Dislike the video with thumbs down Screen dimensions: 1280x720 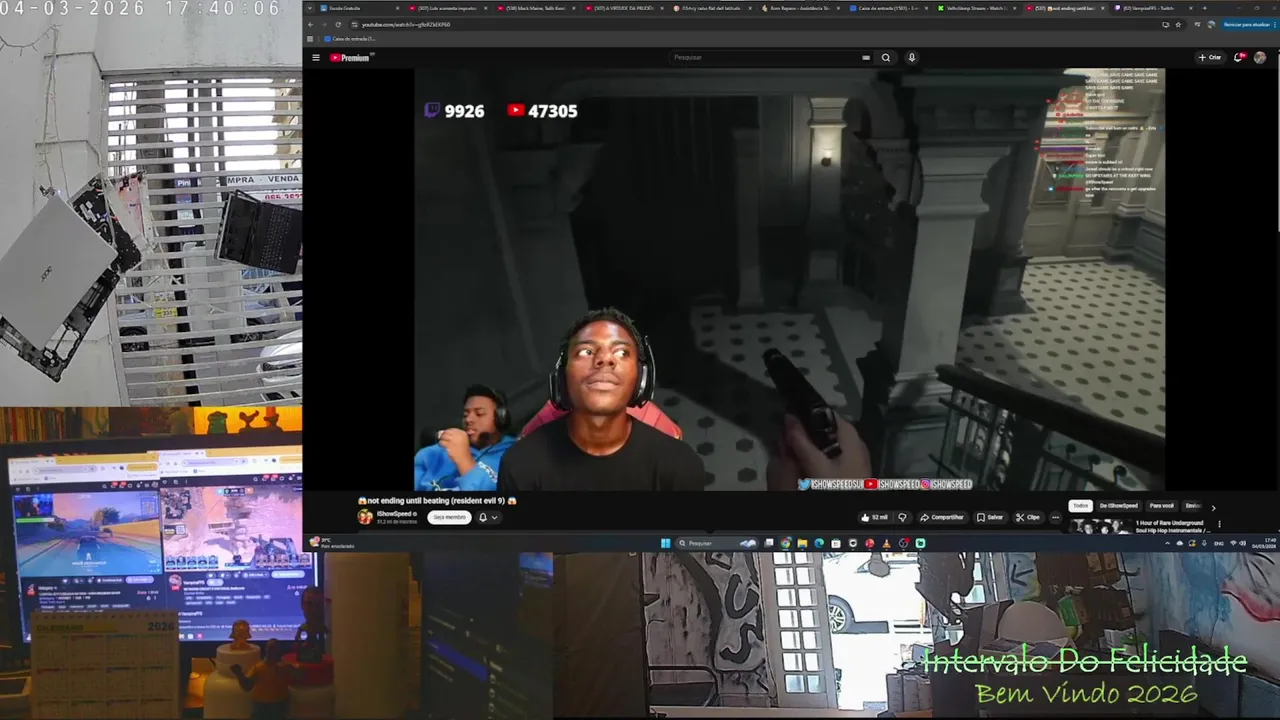tap(902, 517)
